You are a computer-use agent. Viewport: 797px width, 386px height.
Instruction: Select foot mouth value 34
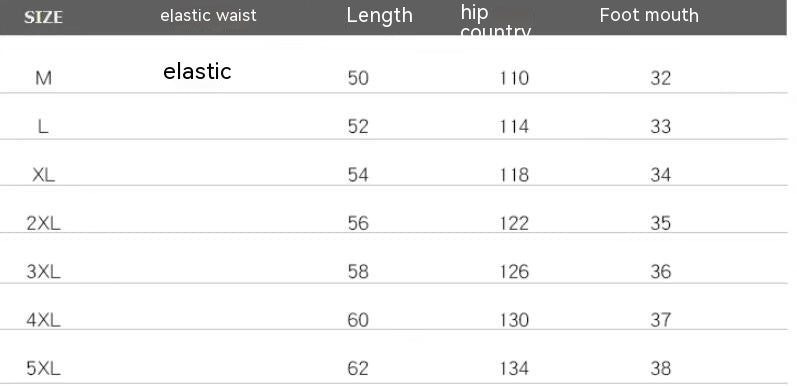point(660,175)
